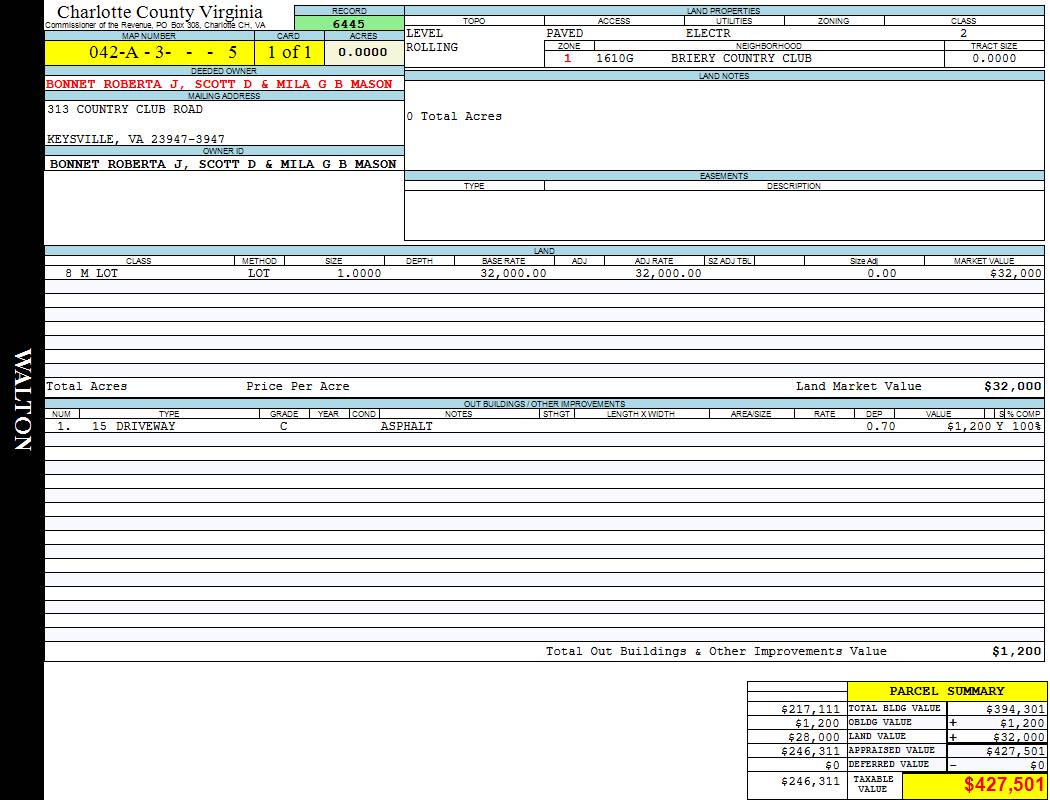Click the WALTON label on black sidebar
The image size is (1050, 800).
point(22,400)
